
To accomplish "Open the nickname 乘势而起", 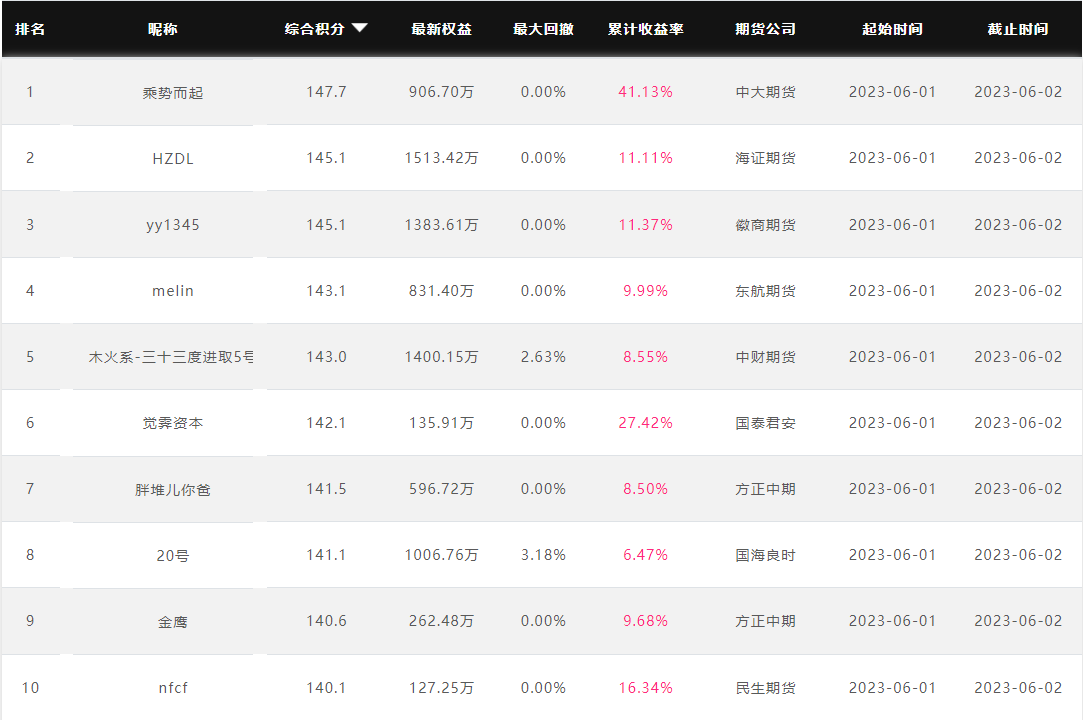I will coord(173,93).
